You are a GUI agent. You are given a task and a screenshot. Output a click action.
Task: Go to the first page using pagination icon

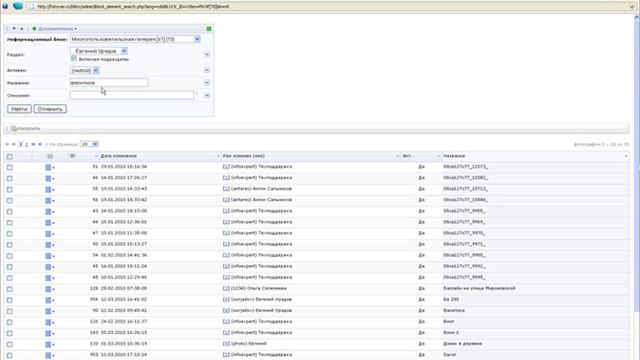coord(7,144)
